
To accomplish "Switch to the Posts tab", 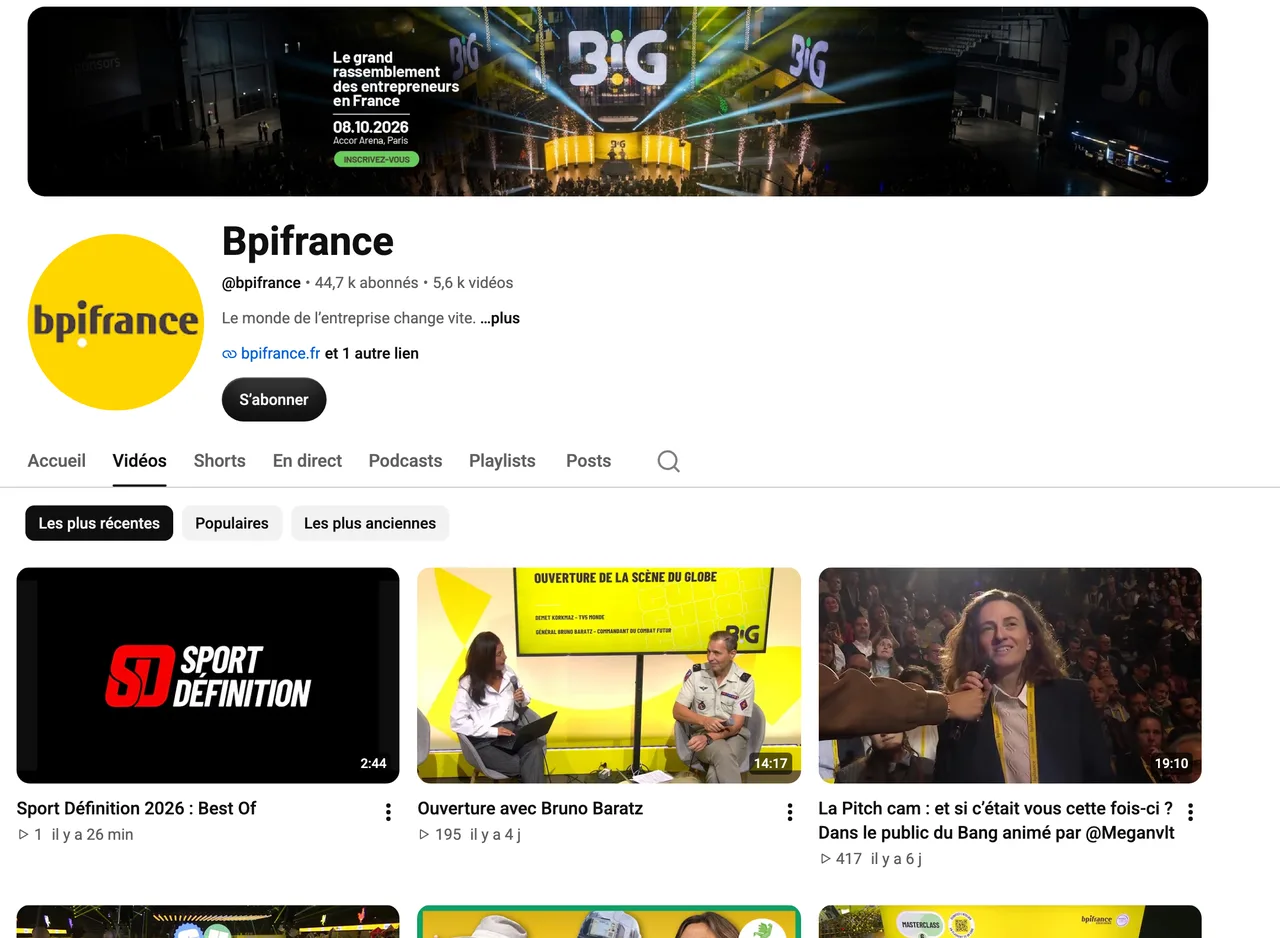I will (588, 461).
